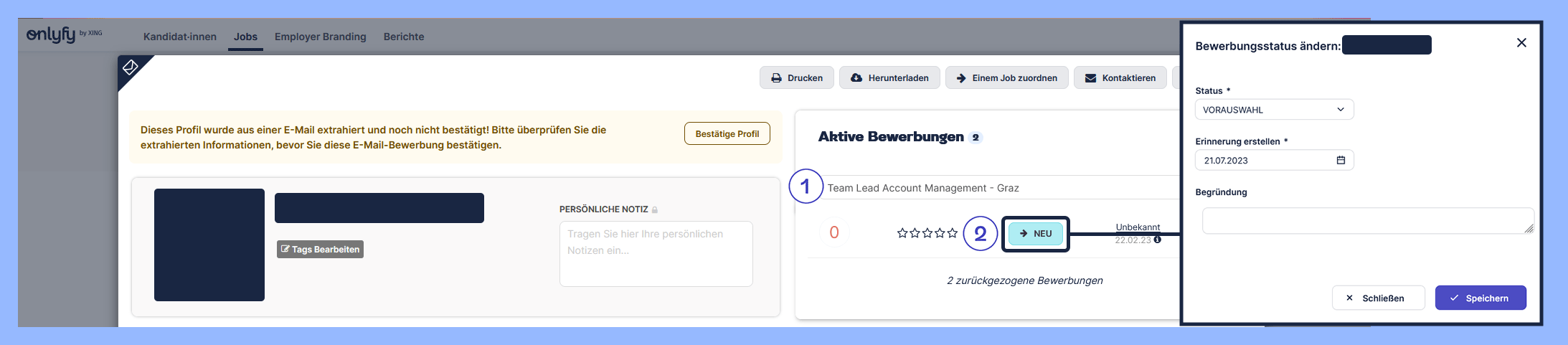Switch to the Employer Branding tab
The width and height of the screenshot is (1568, 345).
[x=320, y=37]
